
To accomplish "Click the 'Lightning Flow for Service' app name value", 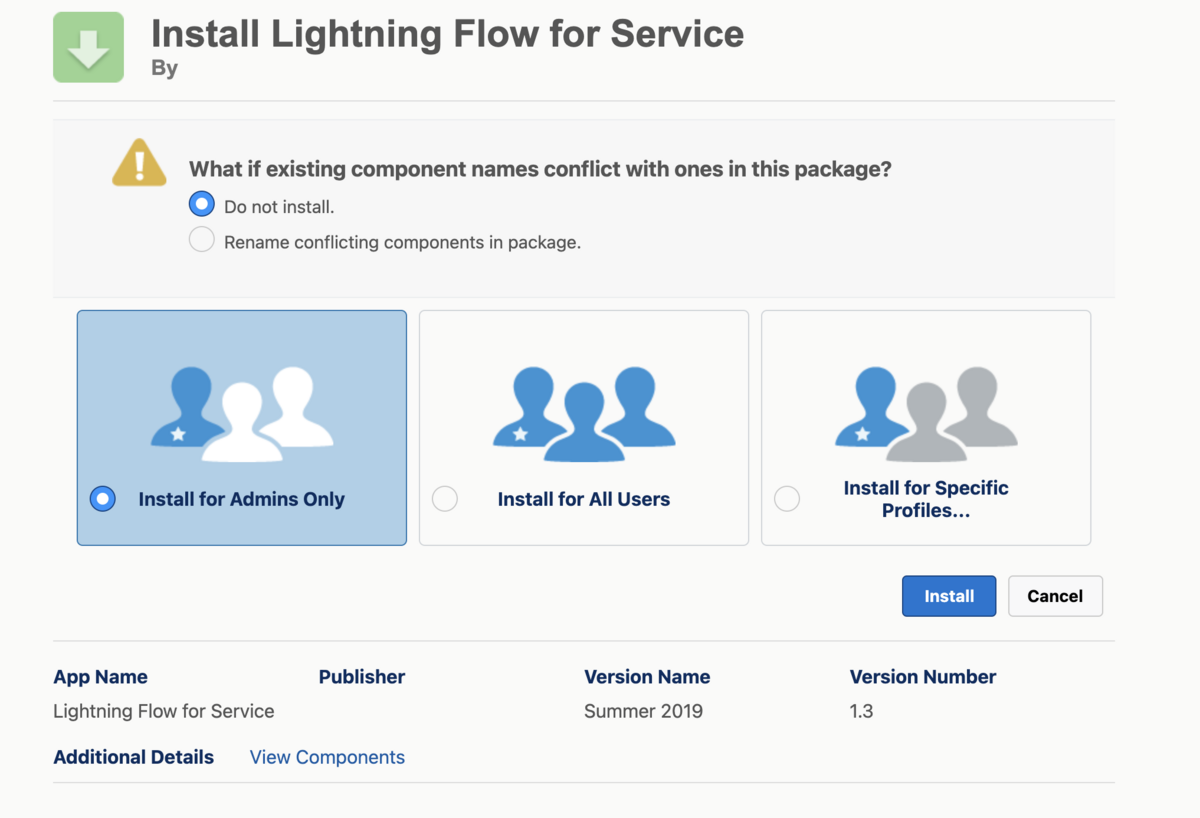I will [164, 711].
